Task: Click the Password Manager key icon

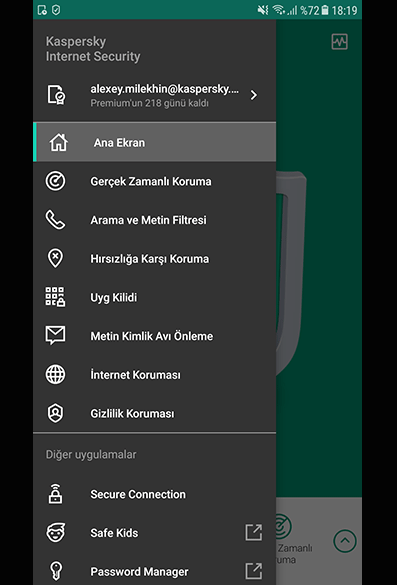Action: pyautogui.click(x=56, y=572)
